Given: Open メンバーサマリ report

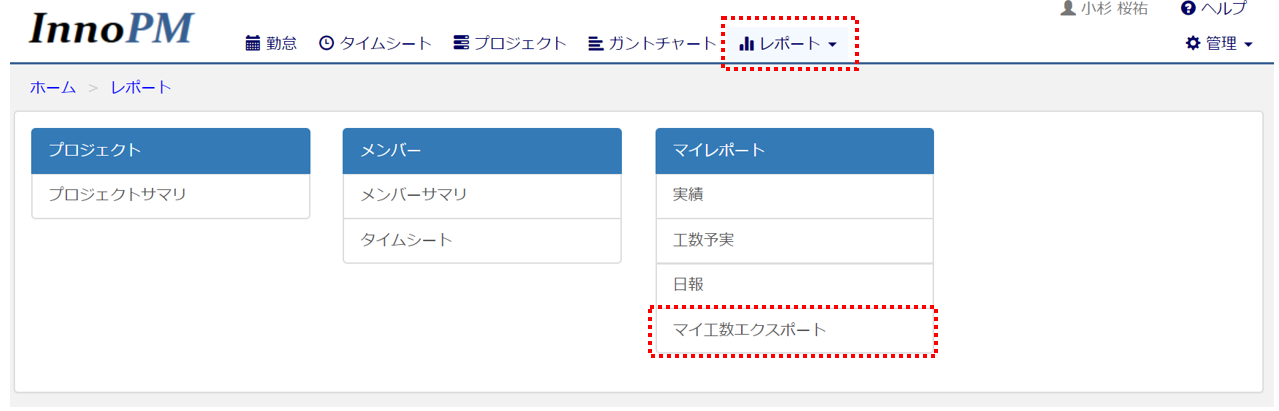Looking at the screenshot, I should (414, 195).
